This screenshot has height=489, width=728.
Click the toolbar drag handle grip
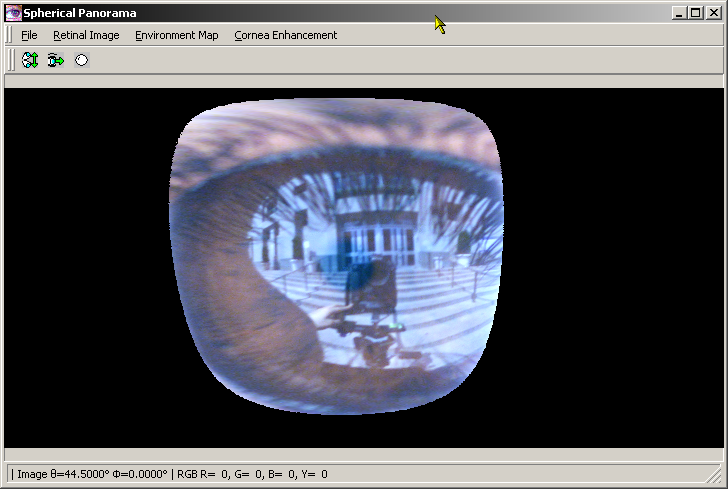tap(10, 60)
